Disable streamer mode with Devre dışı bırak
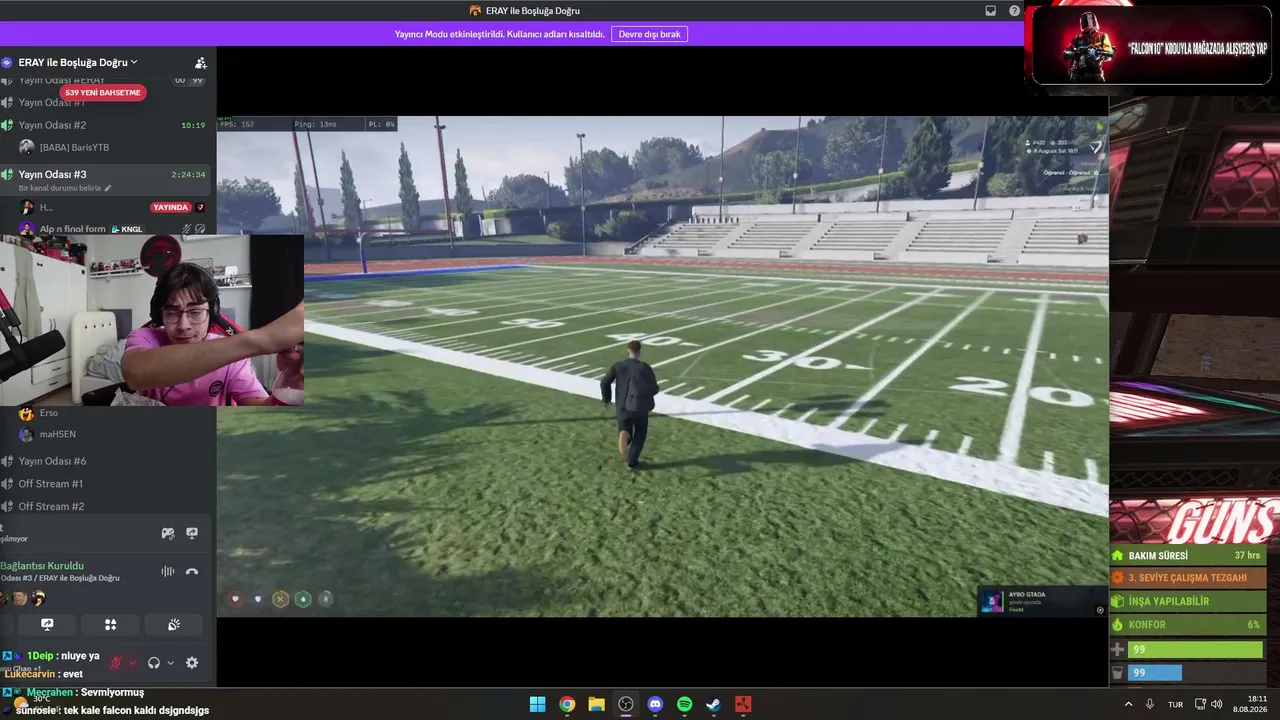Viewport: 1280px width, 720px height. (x=649, y=34)
